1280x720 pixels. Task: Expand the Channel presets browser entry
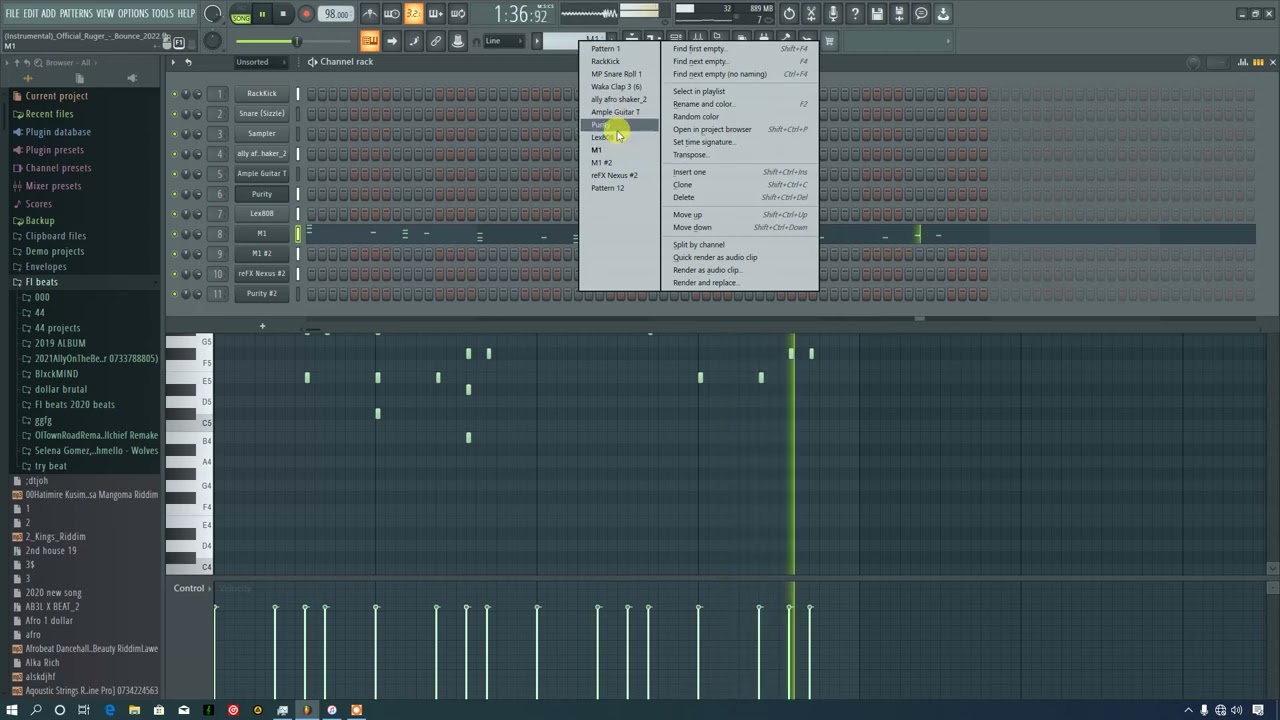tap(58, 168)
